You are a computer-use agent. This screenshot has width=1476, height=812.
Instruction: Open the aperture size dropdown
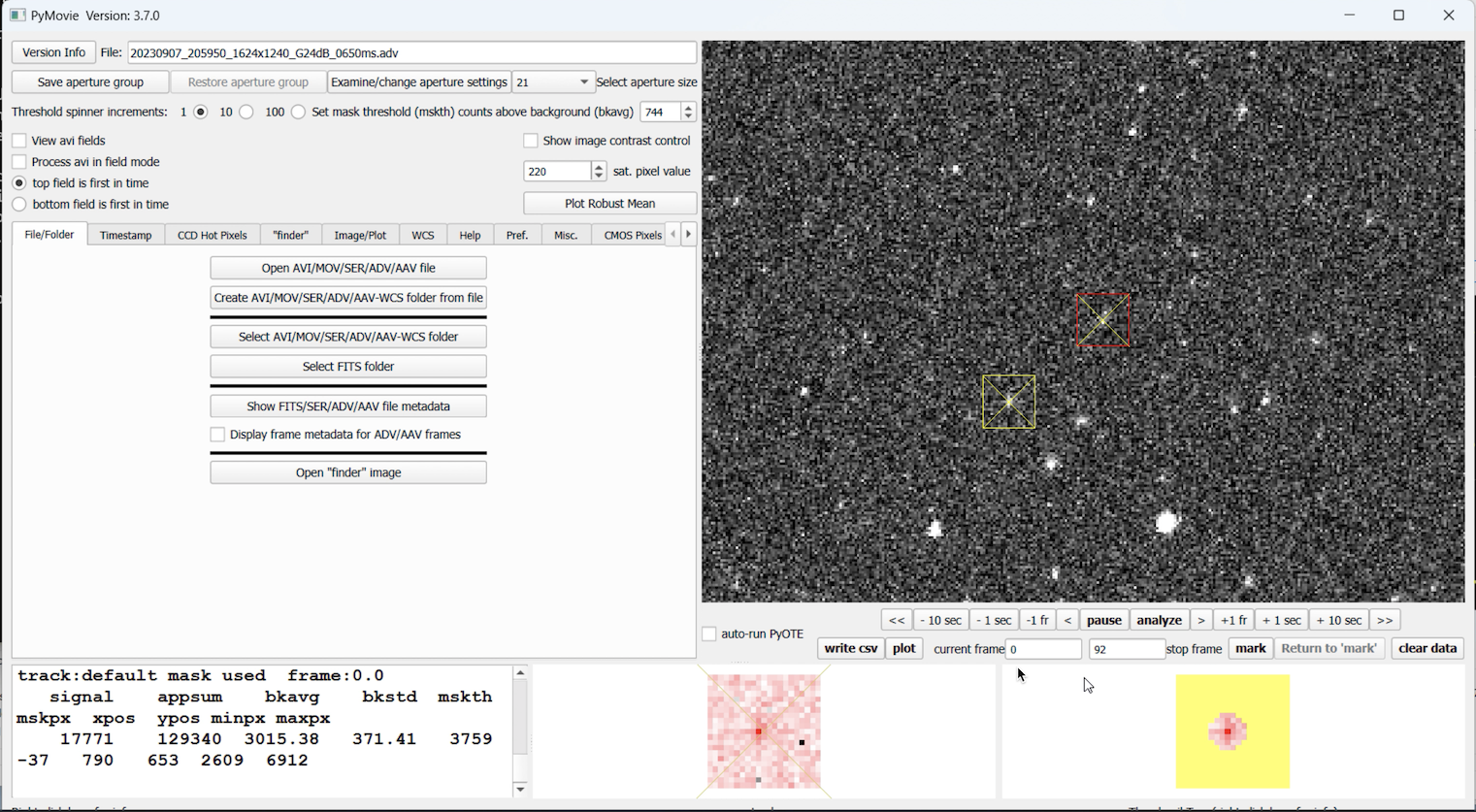coord(553,82)
